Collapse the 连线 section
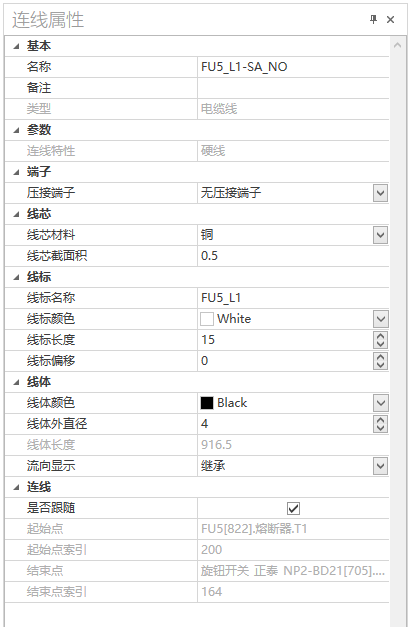 coord(16,487)
